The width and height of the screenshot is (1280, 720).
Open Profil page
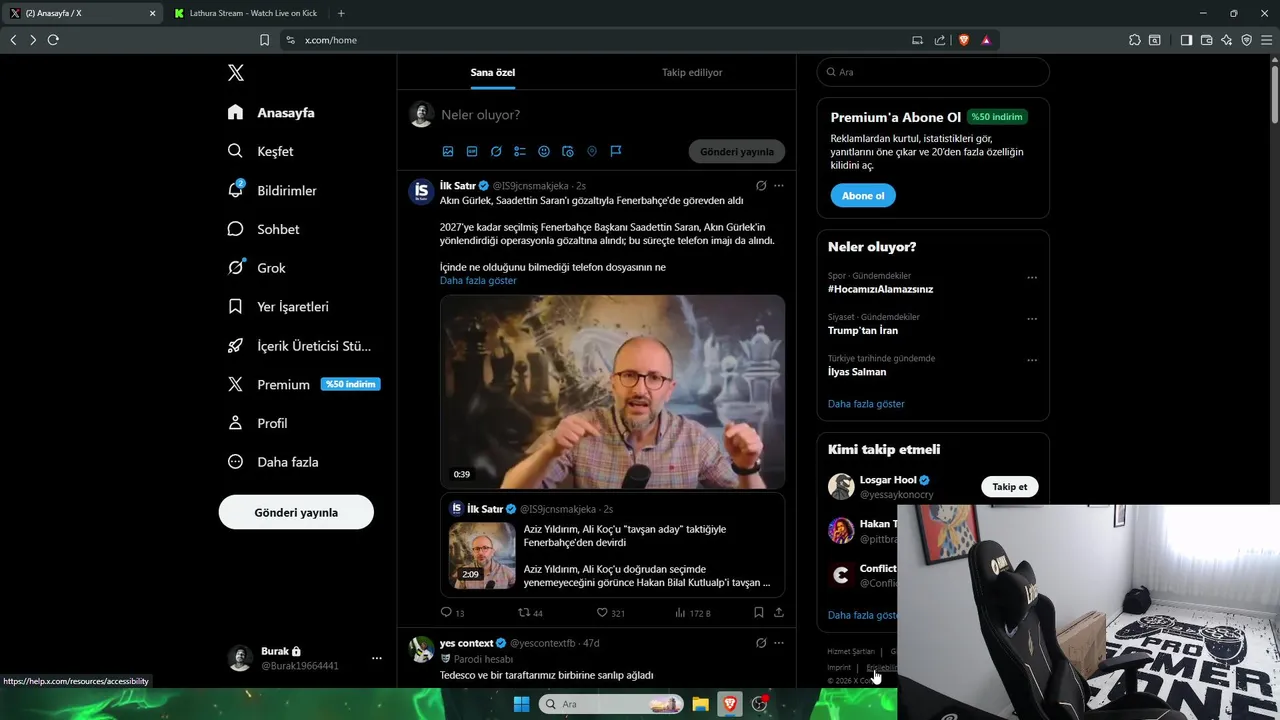(257, 423)
